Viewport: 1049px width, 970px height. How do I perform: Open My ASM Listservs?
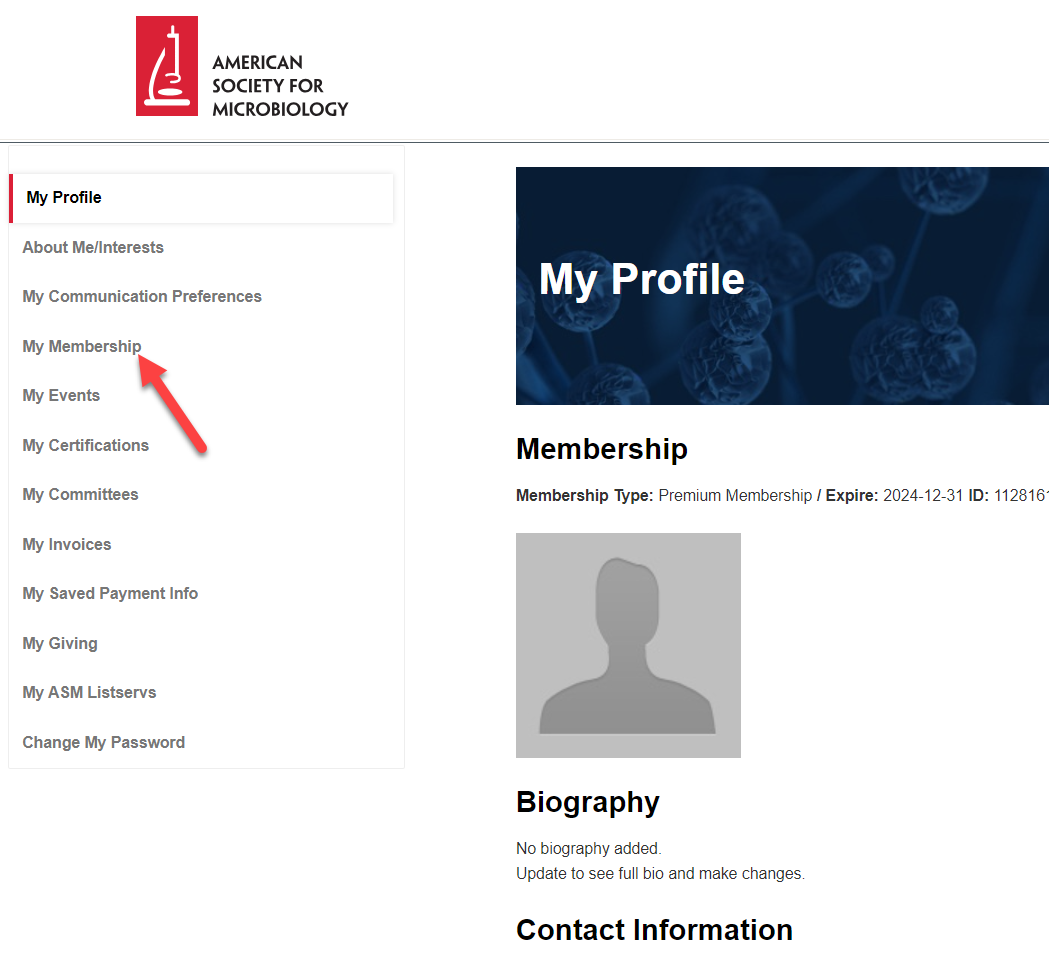(88, 692)
